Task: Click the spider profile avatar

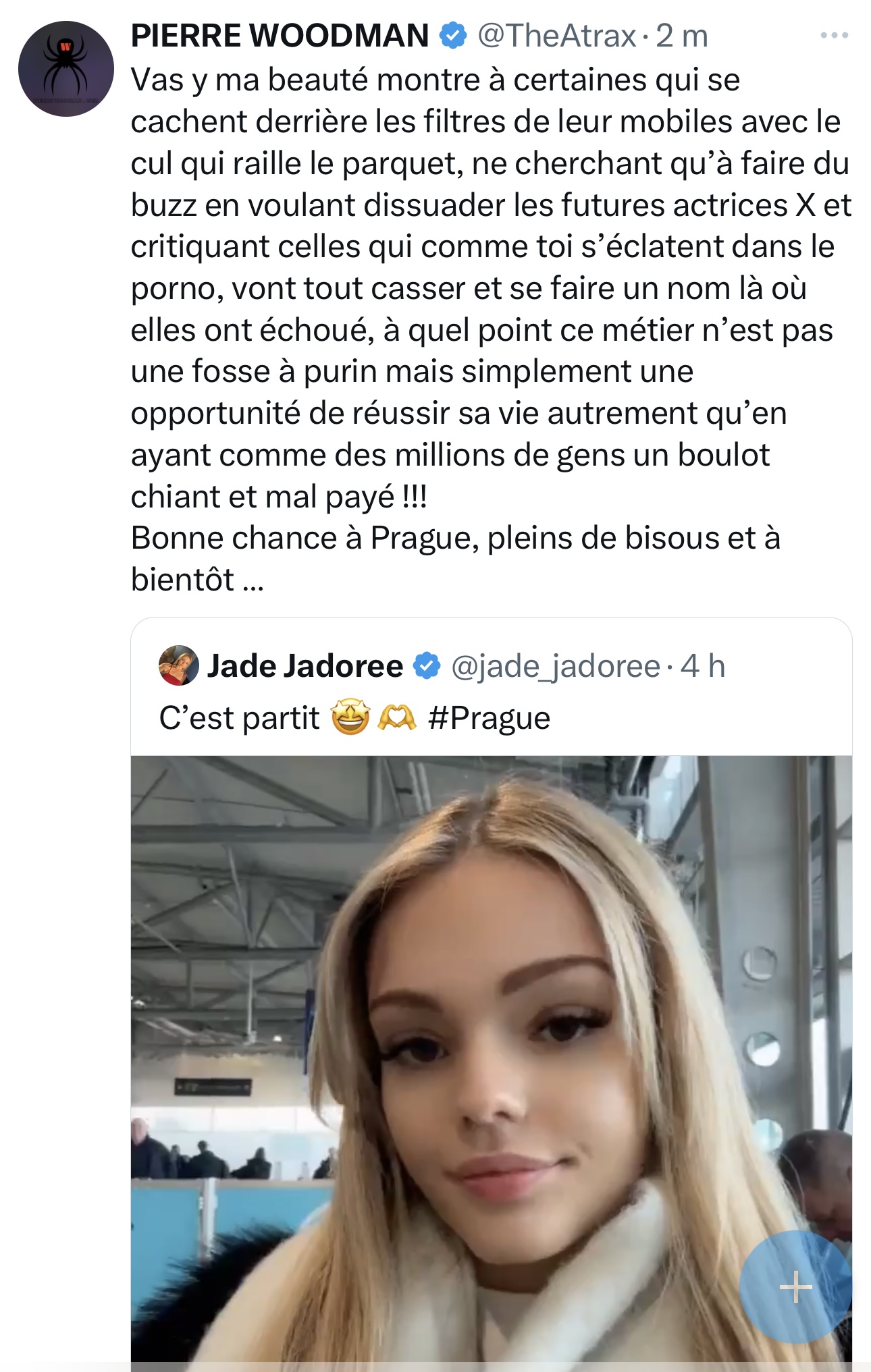Action: click(x=66, y=69)
